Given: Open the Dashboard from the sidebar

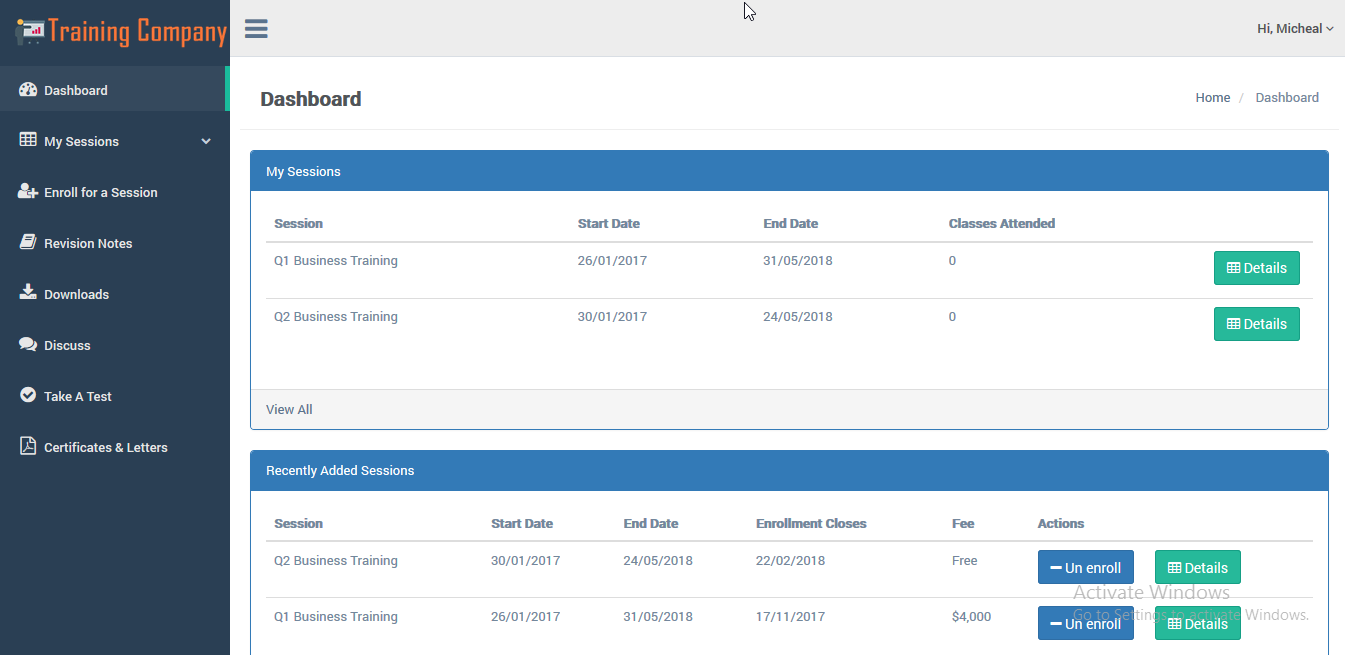Looking at the screenshot, I should pos(73,90).
